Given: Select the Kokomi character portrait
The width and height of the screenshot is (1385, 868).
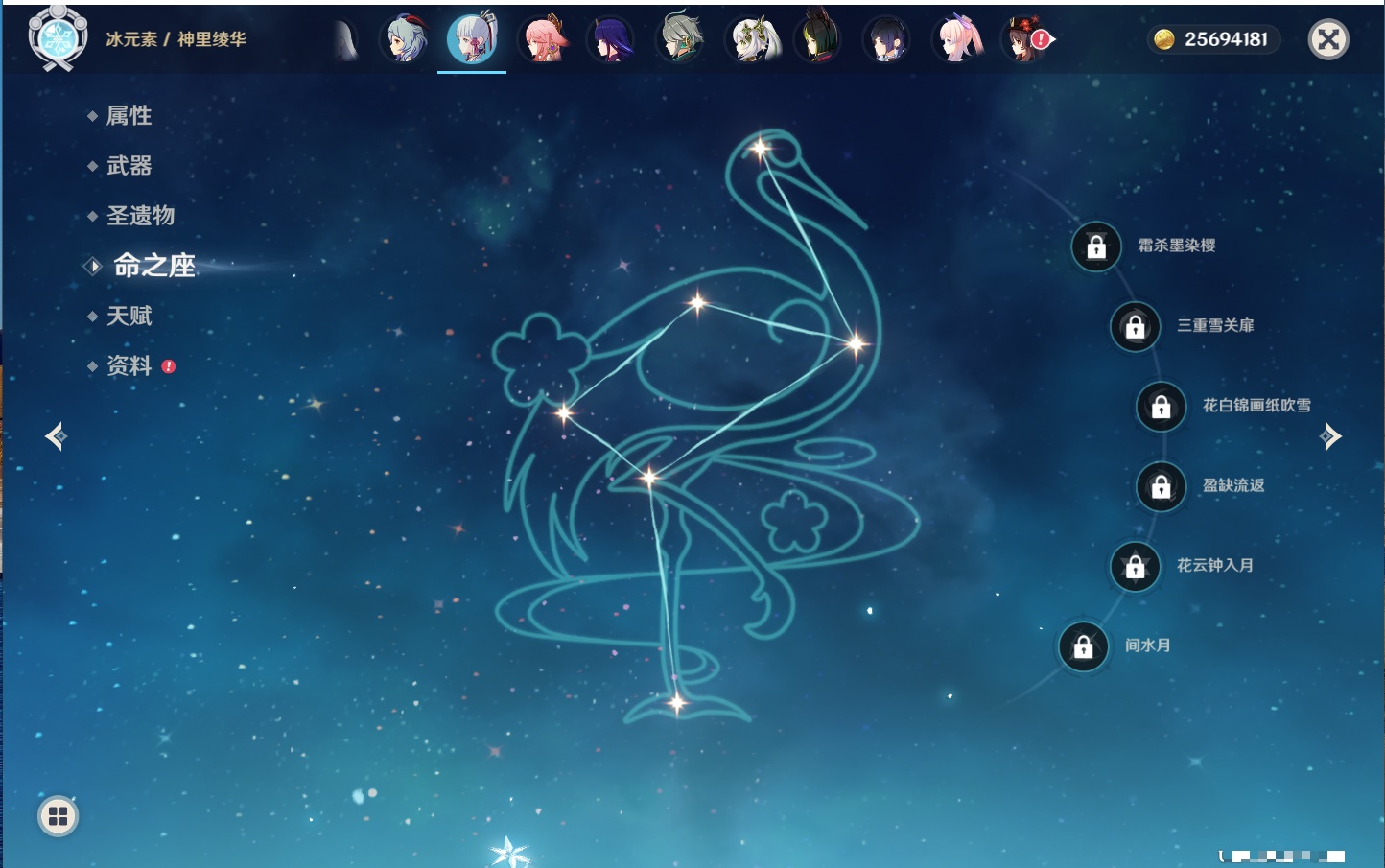Looking at the screenshot, I should (957, 39).
